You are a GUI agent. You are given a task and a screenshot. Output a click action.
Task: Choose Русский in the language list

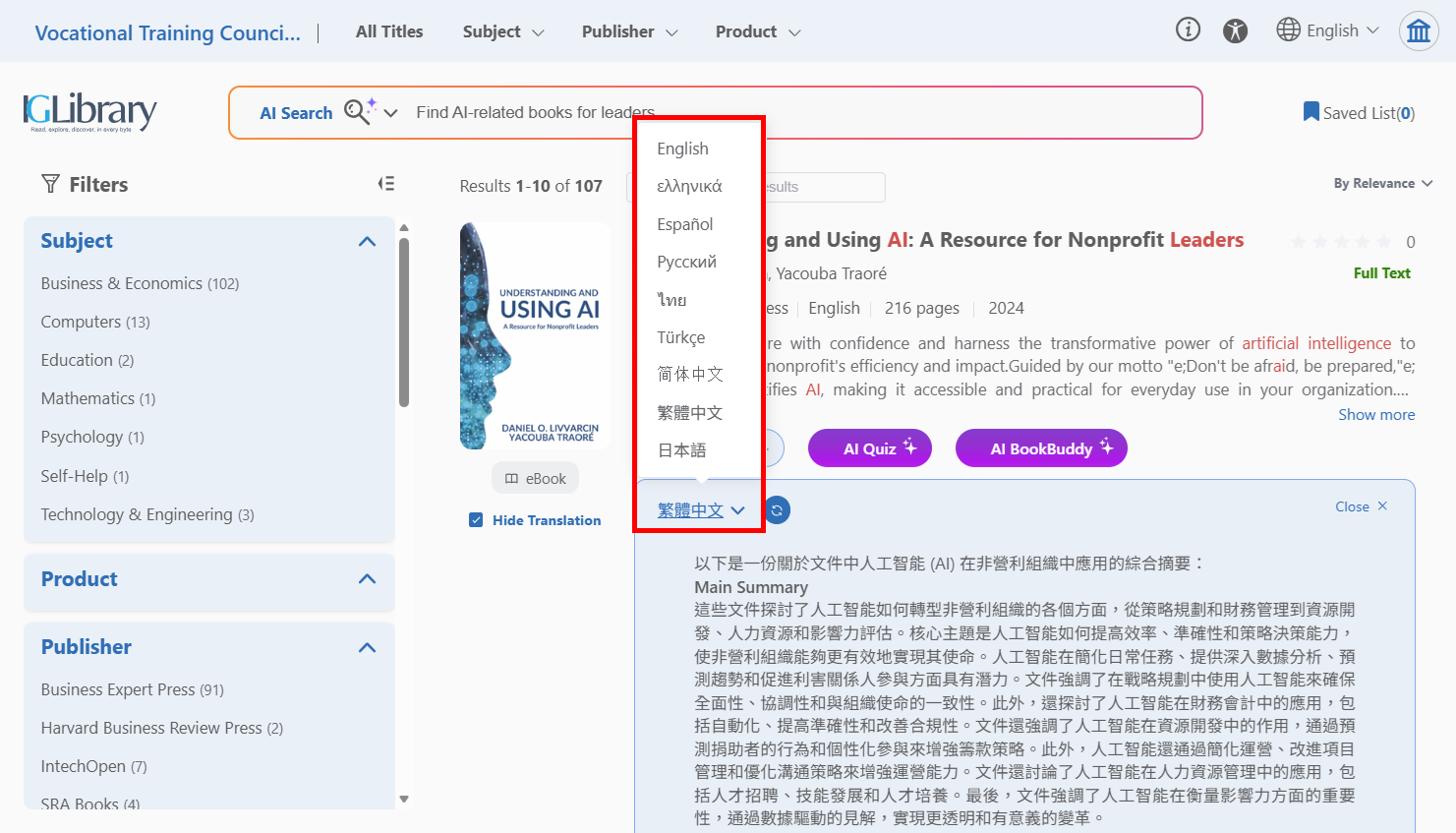687,262
